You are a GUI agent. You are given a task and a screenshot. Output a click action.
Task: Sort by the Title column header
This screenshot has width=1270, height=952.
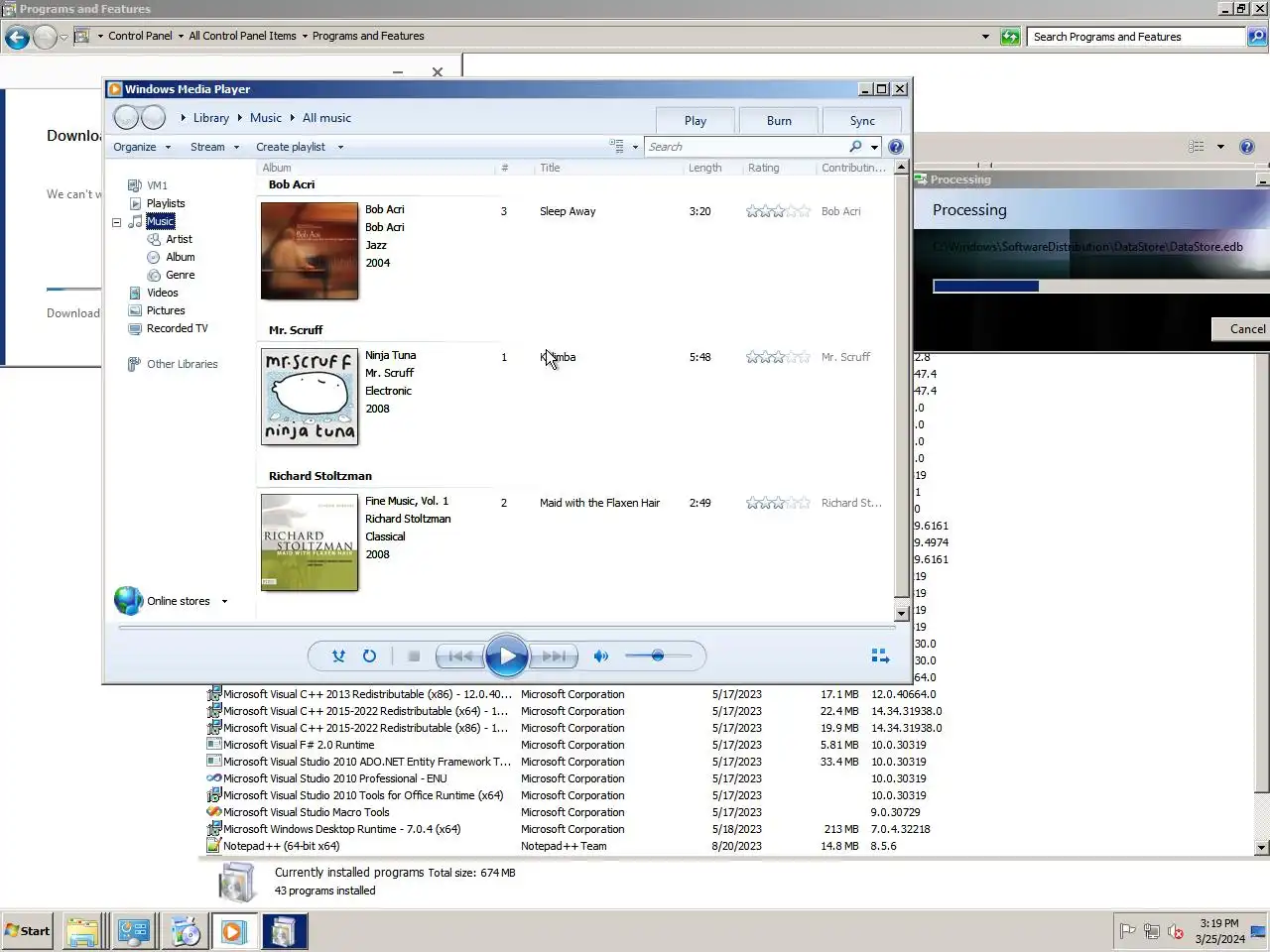click(550, 168)
